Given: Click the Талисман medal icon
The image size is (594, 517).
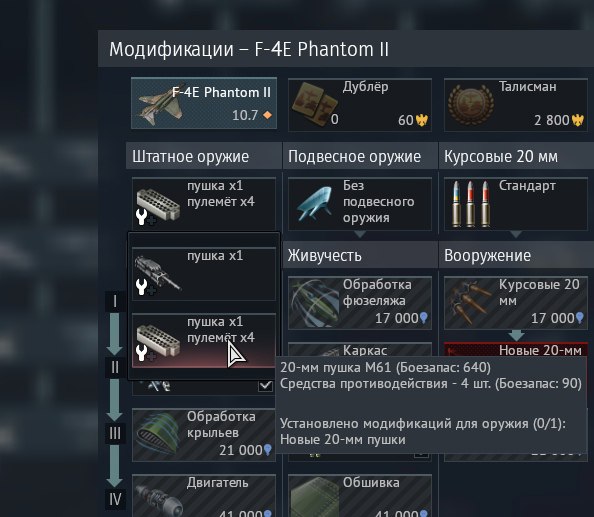Looking at the screenshot, I should [x=471, y=105].
